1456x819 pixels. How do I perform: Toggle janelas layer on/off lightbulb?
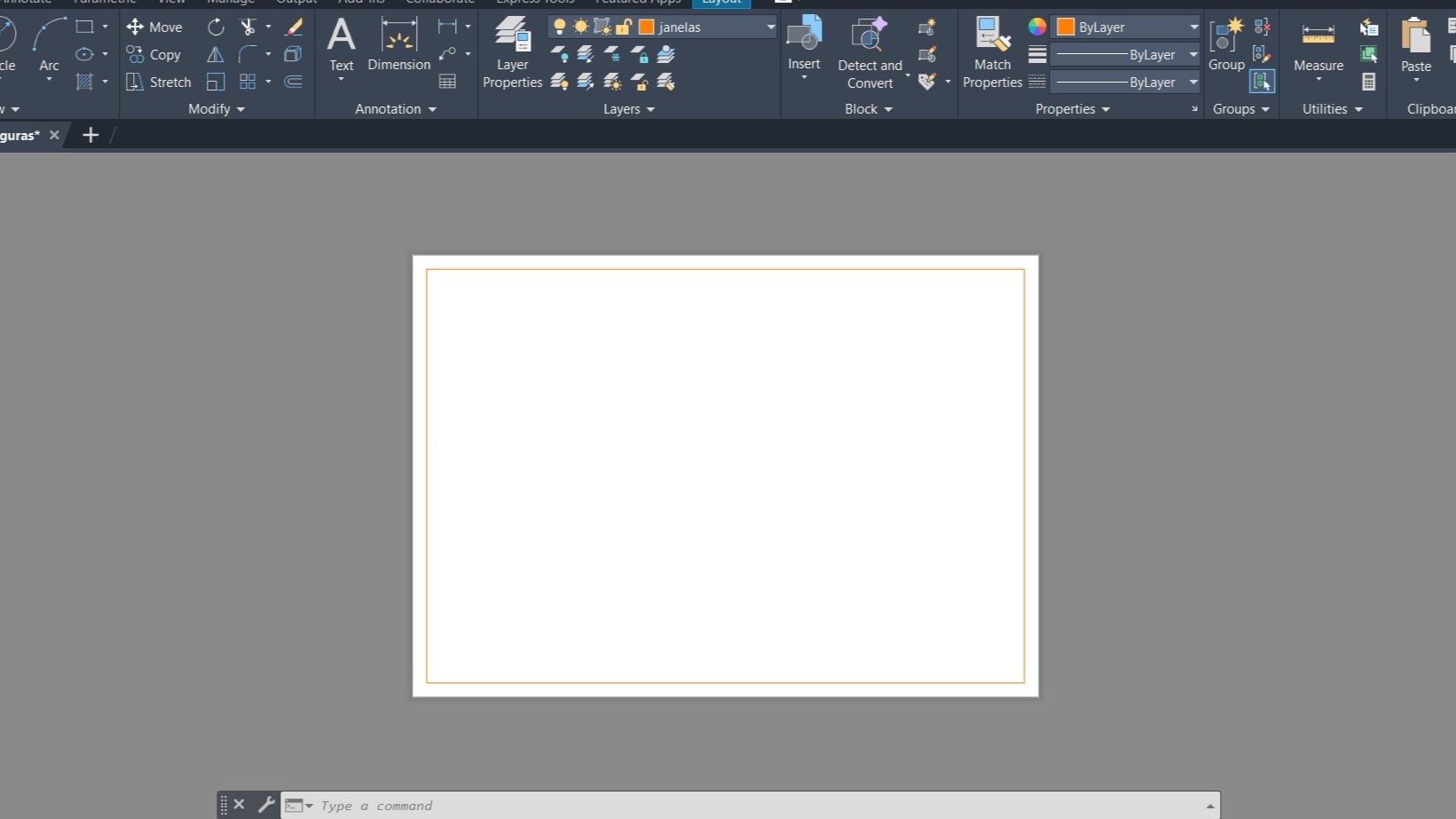pos(559,27)
